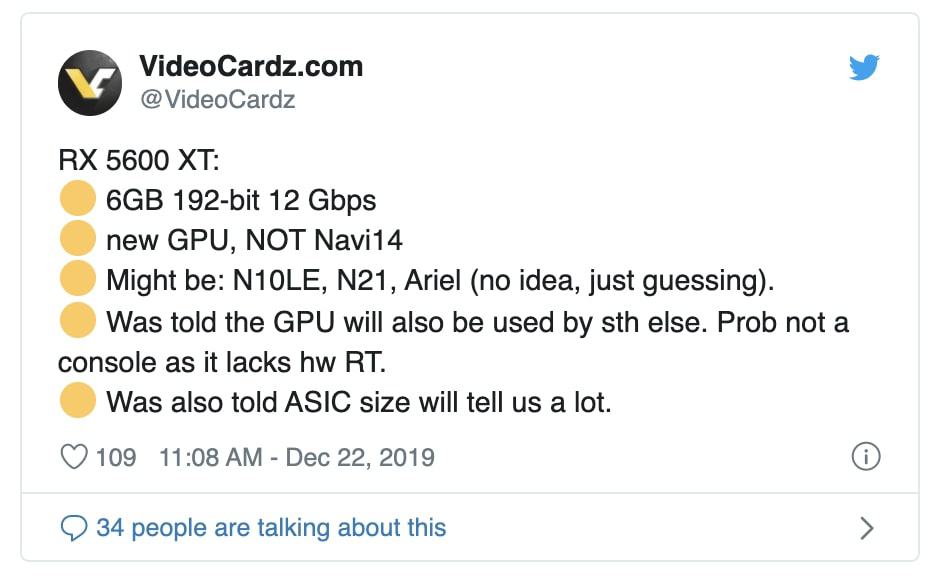Click the text "new GPU, NOT Navi14"

point(255,241)
